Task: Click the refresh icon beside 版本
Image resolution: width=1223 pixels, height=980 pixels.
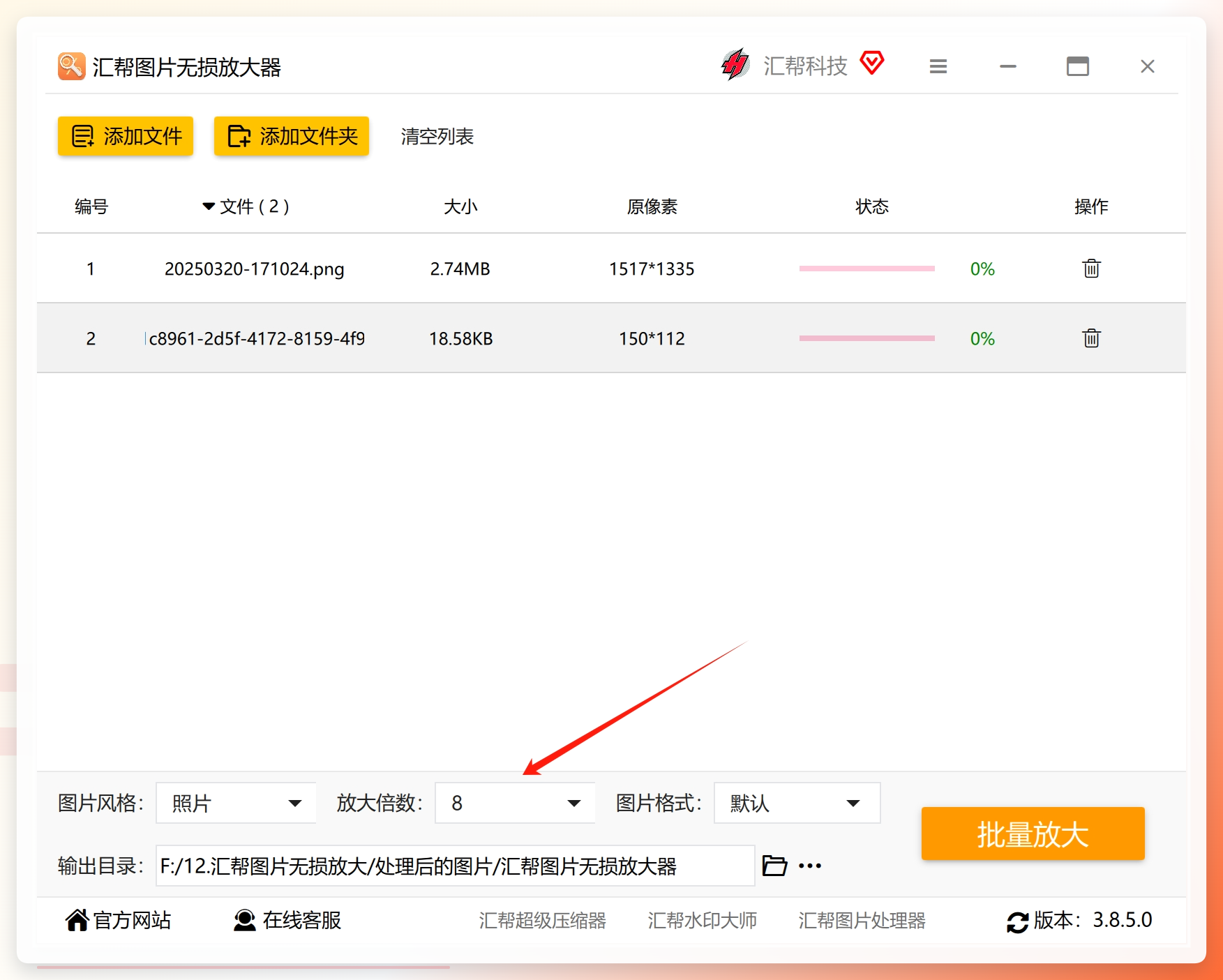Action: click(1017, 921)
